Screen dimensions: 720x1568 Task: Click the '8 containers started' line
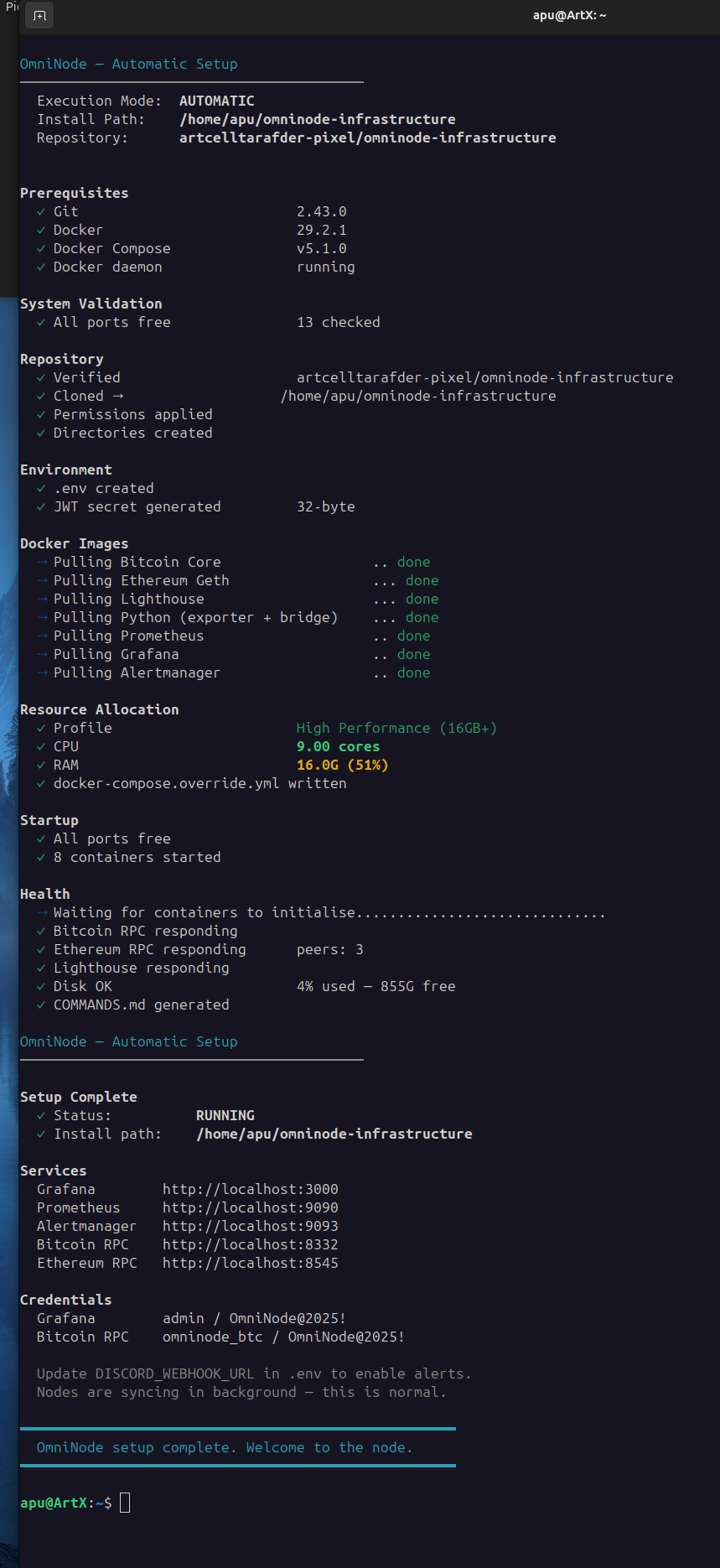click(x=137, y=857)
